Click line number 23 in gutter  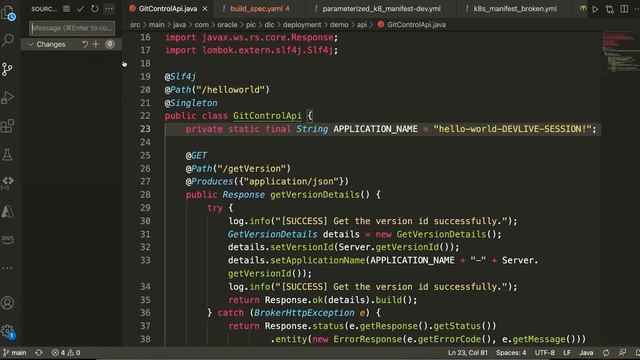pyautogui.click(x=145, y=129)
